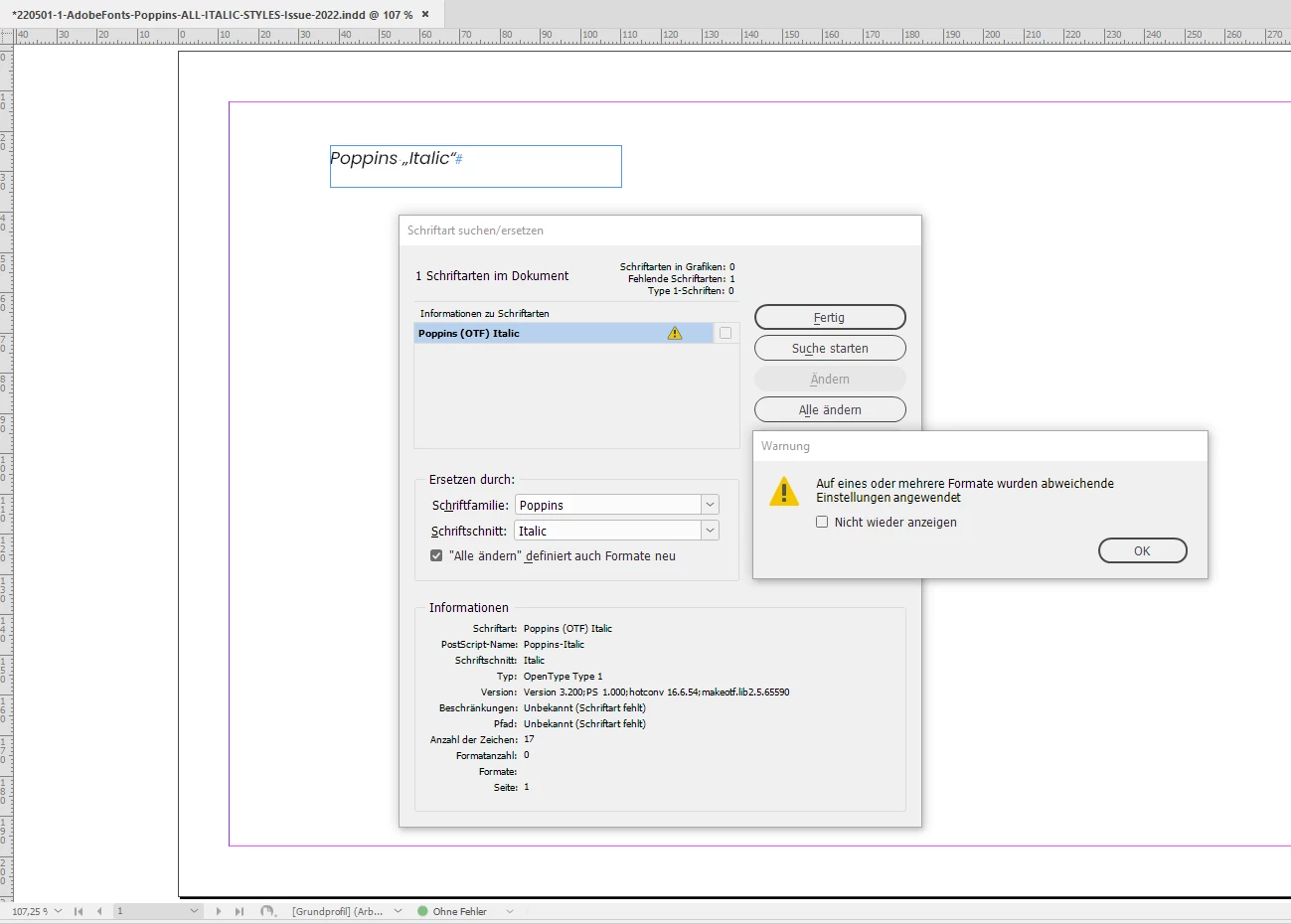Click the ruler origin corner box
Screen dimensions: 1291x924
pyautogui.click(x=7, y=35)
